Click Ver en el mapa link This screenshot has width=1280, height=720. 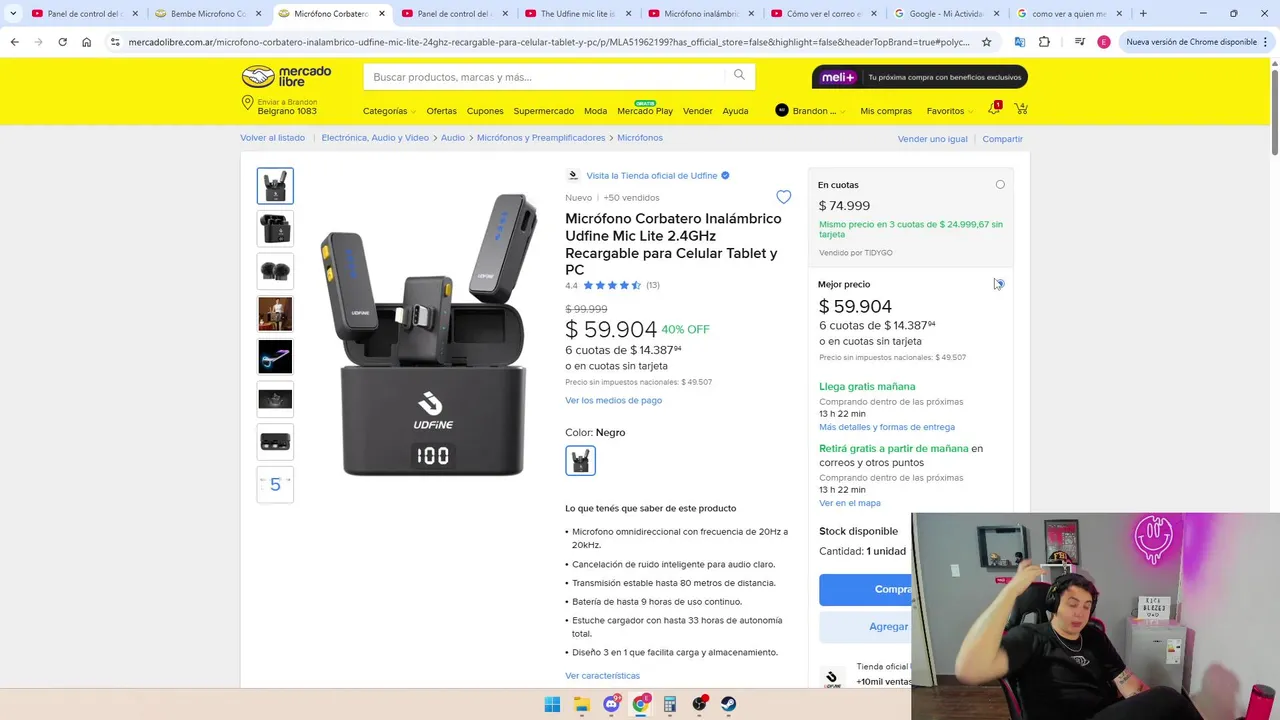click(850, 503)
